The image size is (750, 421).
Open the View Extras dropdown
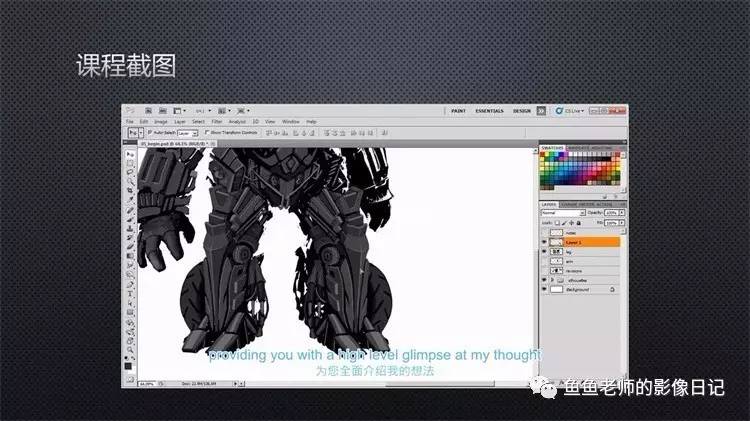179,111
